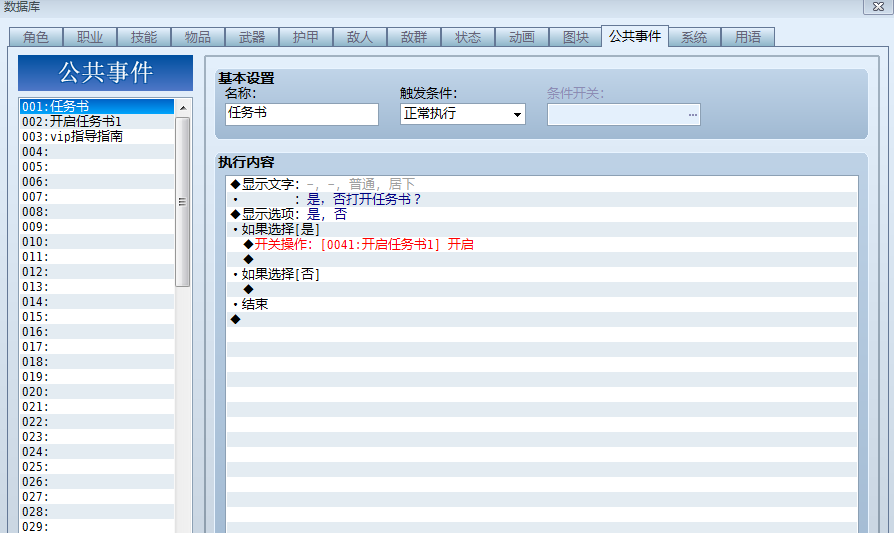894x533 pixels.
Task: Click the 条件开关 ellipsis field
Action: tap(624, 114)
